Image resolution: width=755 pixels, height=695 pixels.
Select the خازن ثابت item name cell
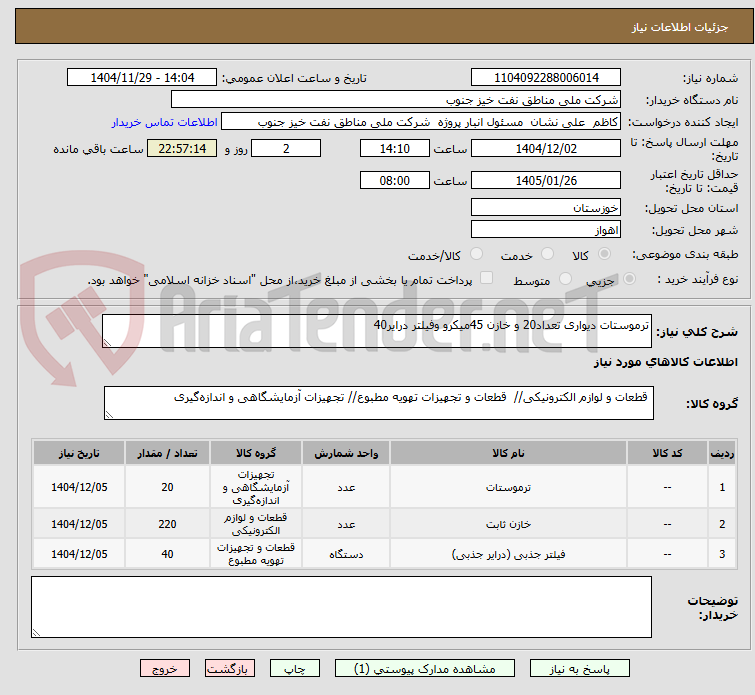508,524
